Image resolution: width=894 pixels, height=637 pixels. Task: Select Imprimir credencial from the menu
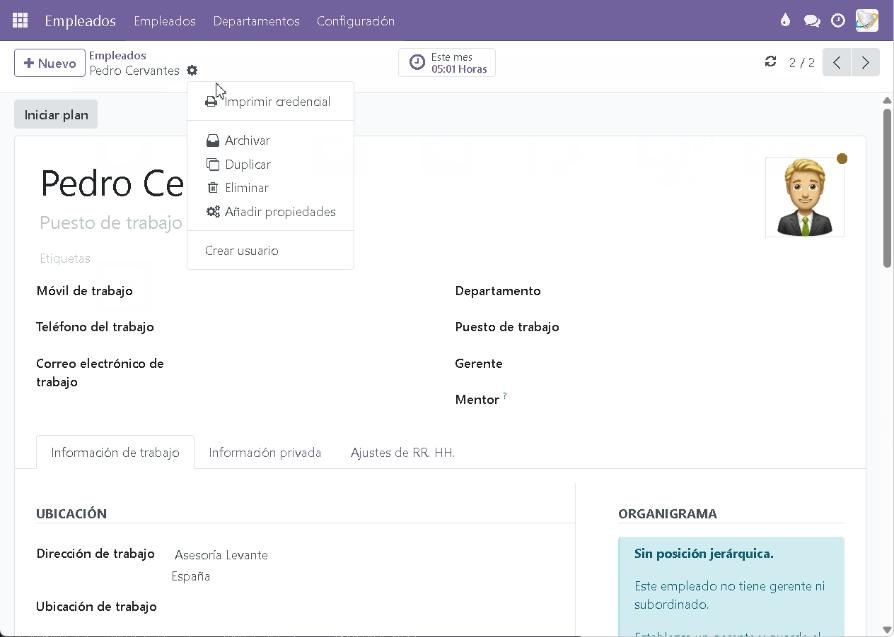(x=276, y=102)
